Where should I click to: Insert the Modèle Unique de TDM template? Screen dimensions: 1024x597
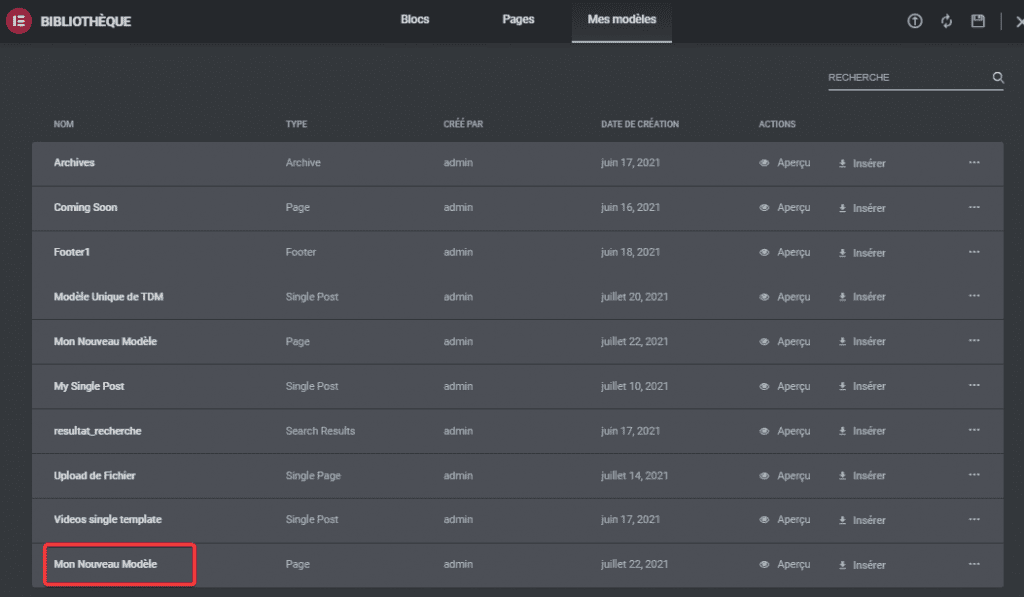click(862, 297)
